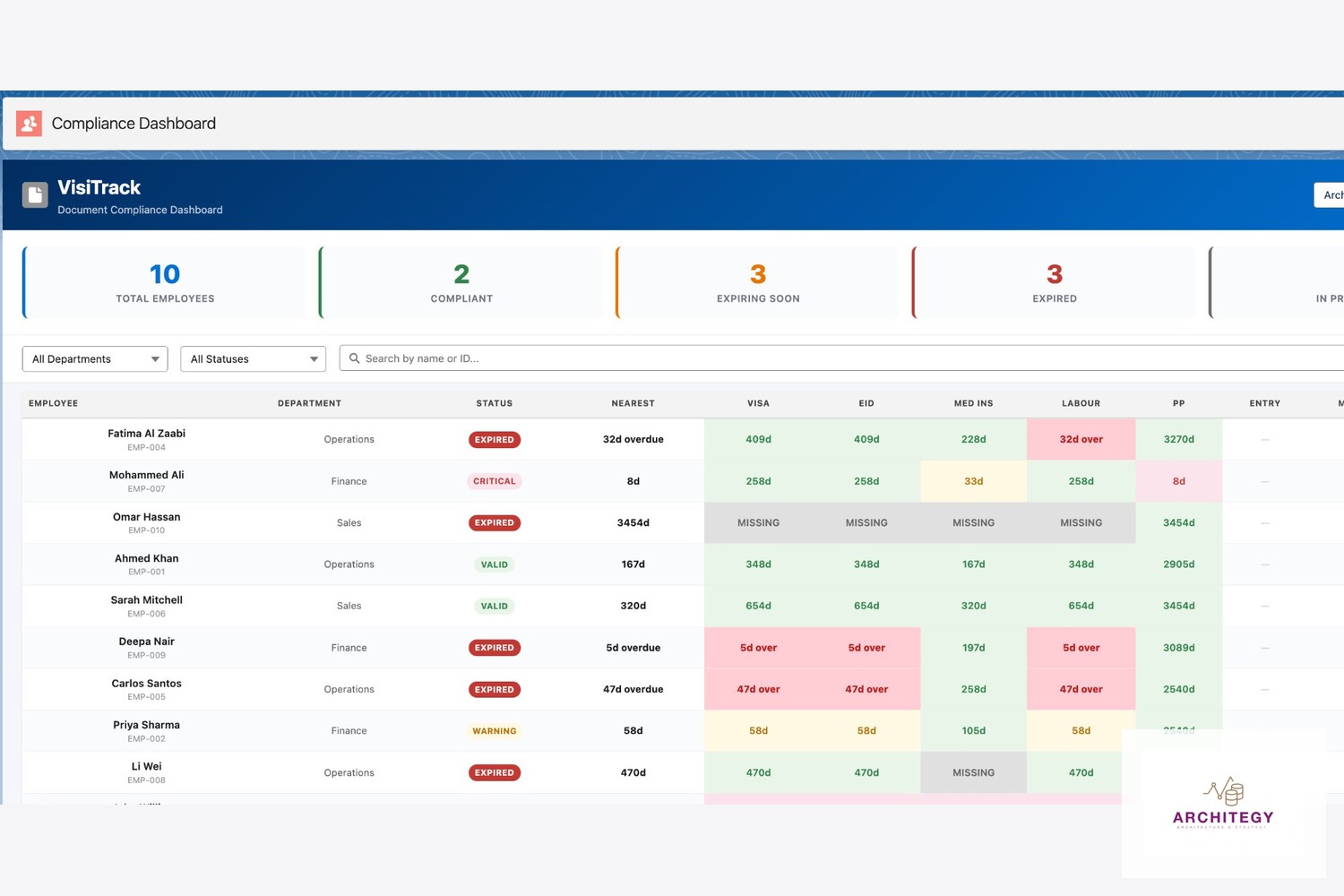Filter by the Expiring Soon card
The image size is (1344, 896).
(x=758, y=283)
